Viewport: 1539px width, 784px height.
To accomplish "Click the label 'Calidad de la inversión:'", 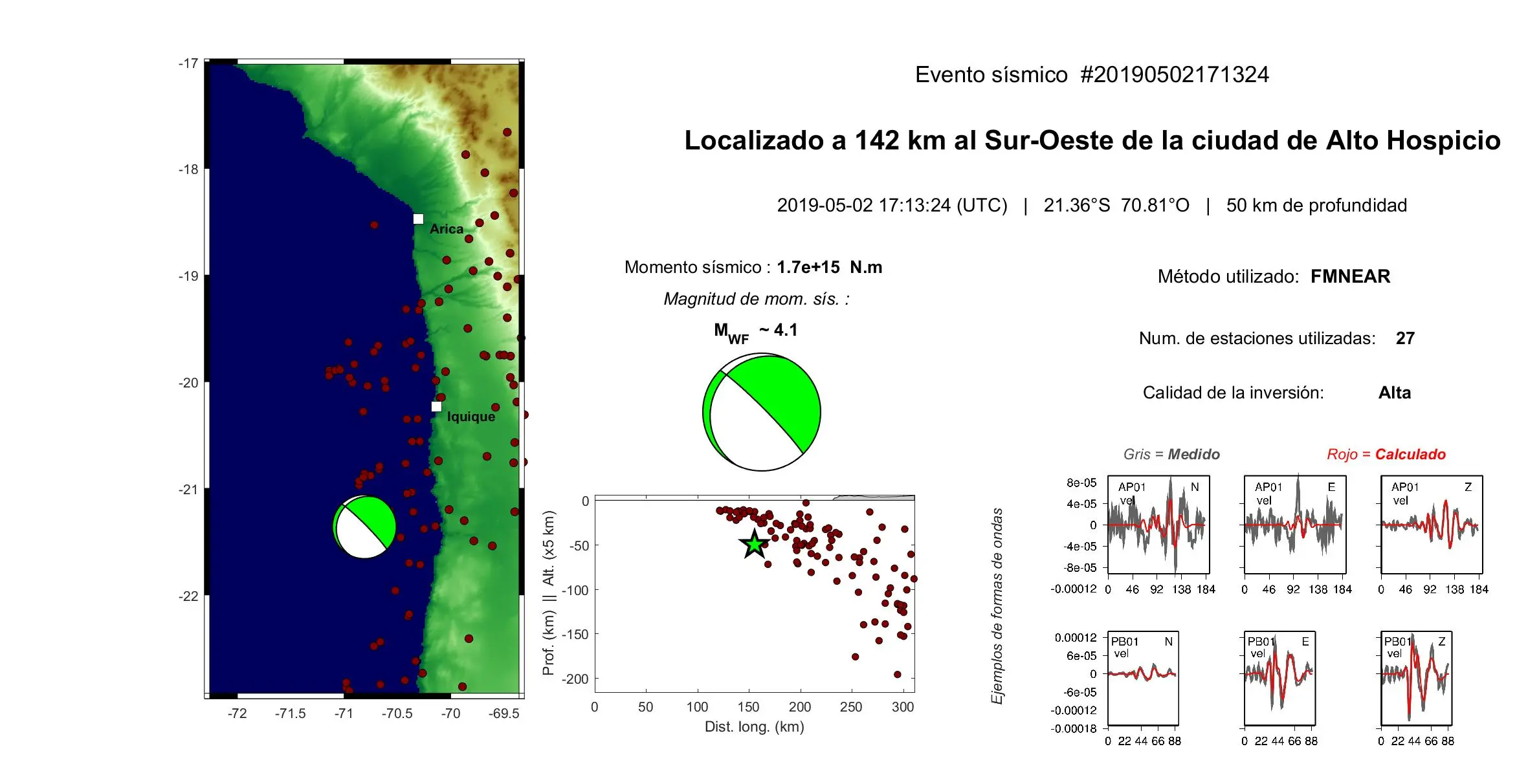I will (1233, 393).
